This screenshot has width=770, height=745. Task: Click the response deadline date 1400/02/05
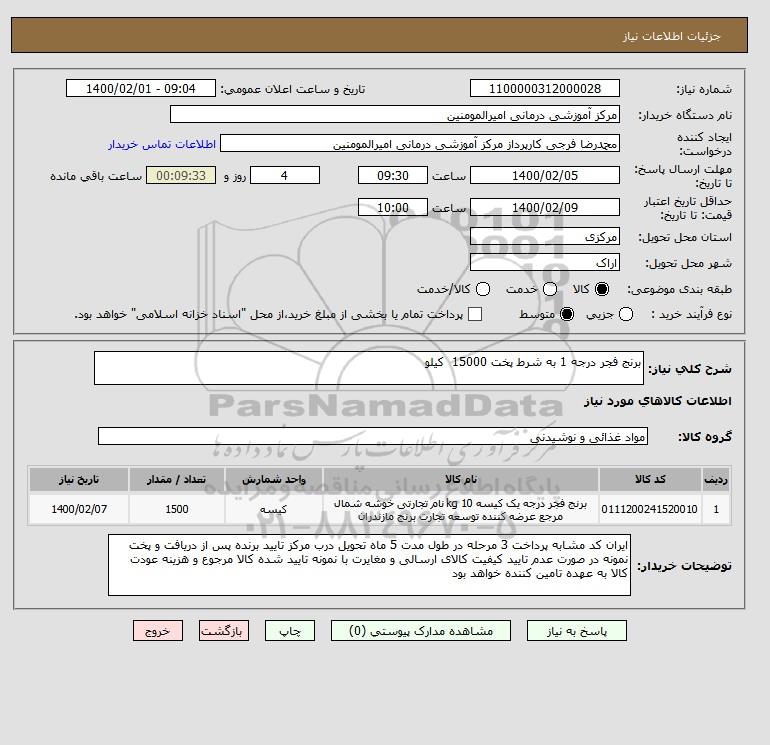545,175
